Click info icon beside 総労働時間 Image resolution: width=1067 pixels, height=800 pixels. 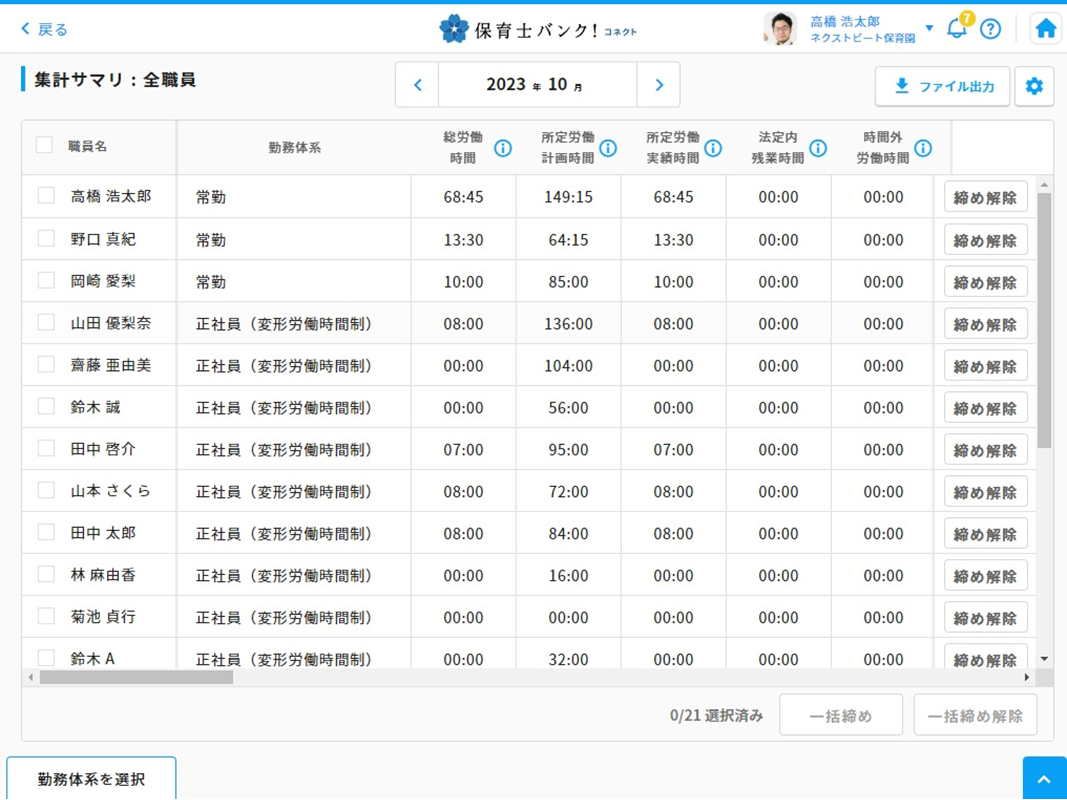point(503,148)
